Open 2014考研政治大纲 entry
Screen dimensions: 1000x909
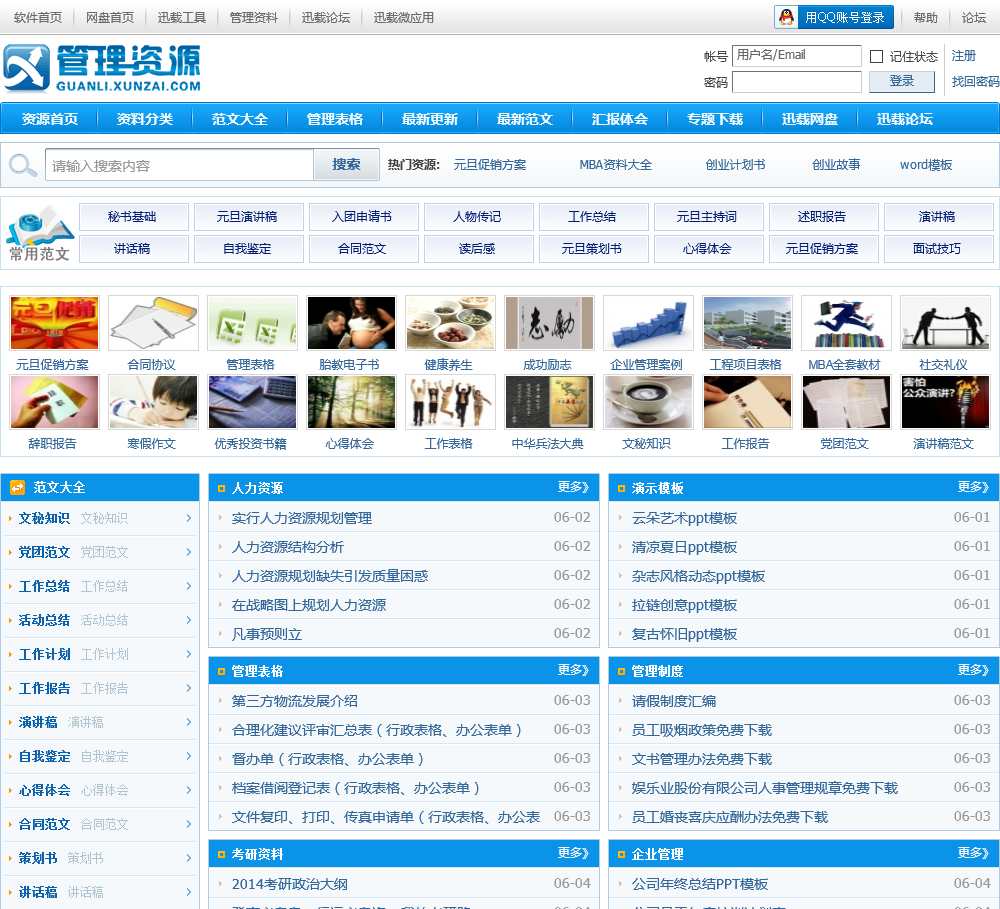(290, 884)
